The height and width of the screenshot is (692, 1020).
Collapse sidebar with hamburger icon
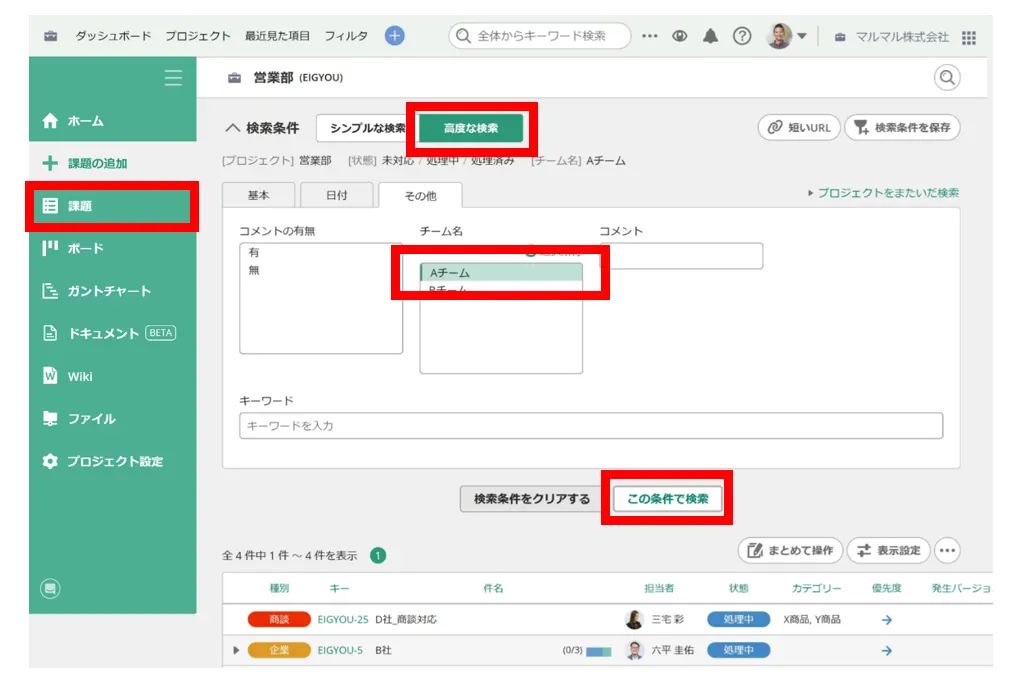(x=173, y=78)
